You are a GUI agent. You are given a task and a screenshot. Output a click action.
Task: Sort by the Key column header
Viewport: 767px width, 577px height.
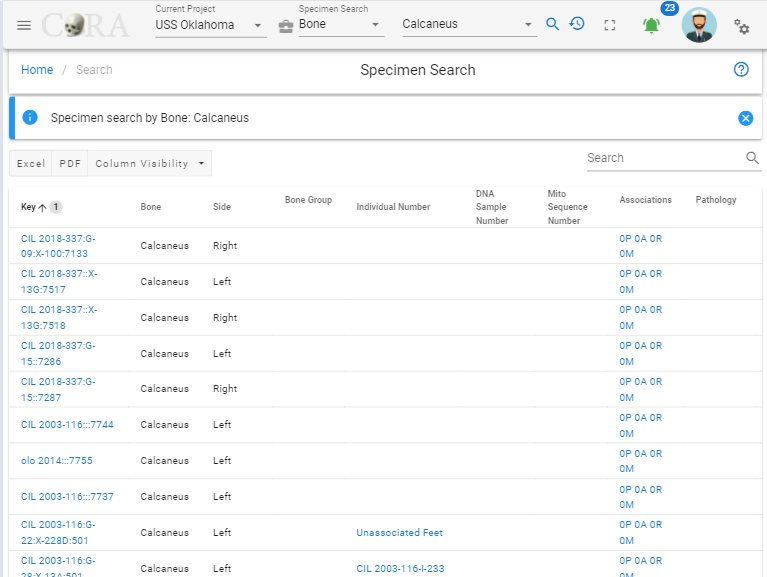pos(28,207)
